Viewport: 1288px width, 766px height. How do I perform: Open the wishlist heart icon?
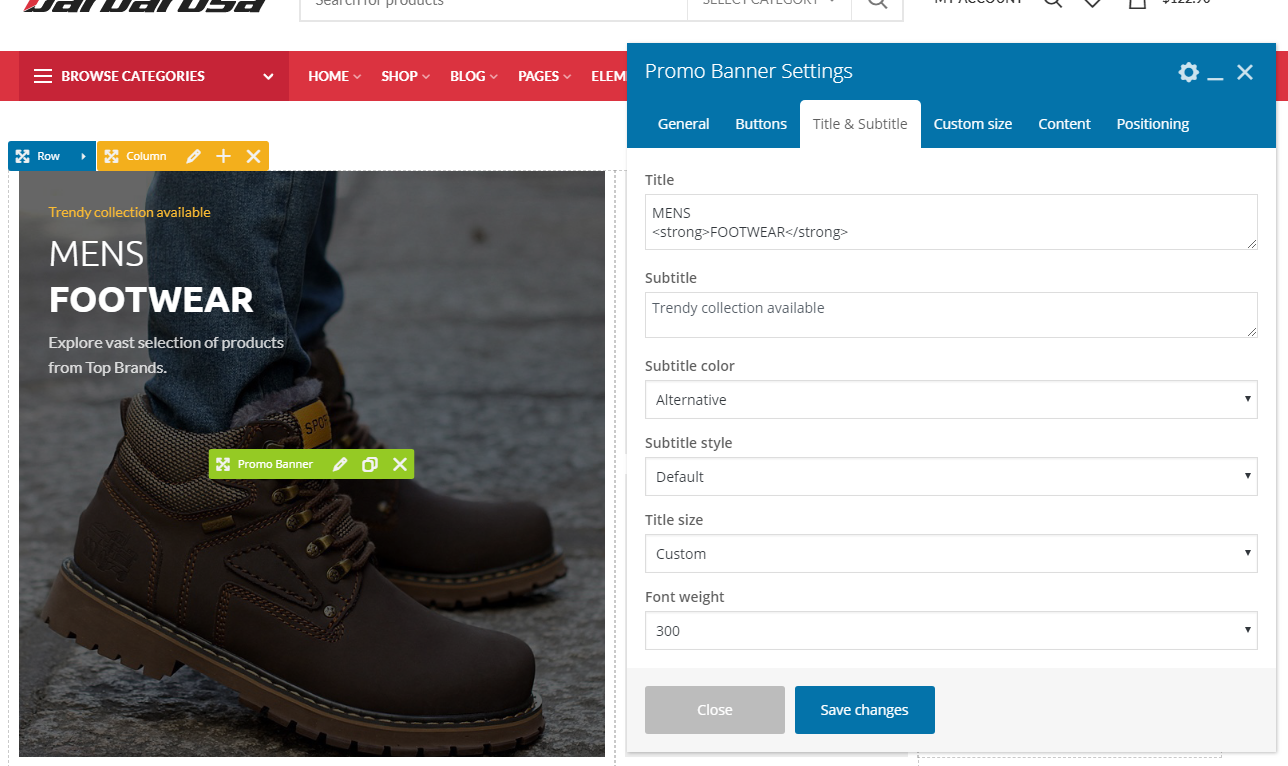(x=1093, y=4)
